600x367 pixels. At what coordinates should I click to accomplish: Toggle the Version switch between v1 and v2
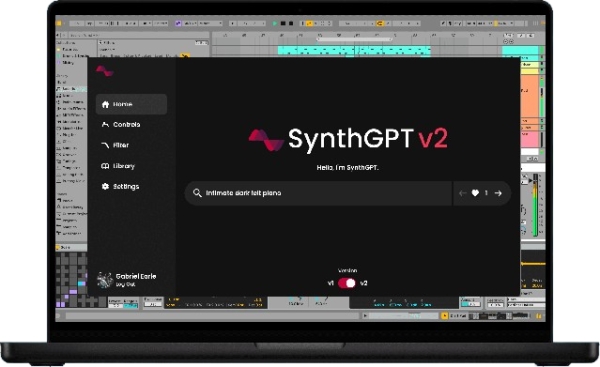tap(347, 283)
